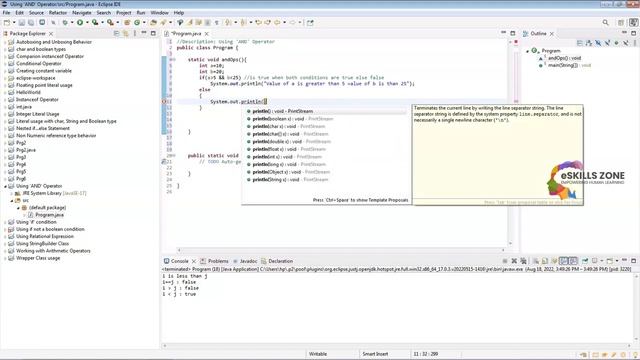Toggle Show Console on standard error change
Viewport: 640px width, 360px height.
tap(573, 261)
